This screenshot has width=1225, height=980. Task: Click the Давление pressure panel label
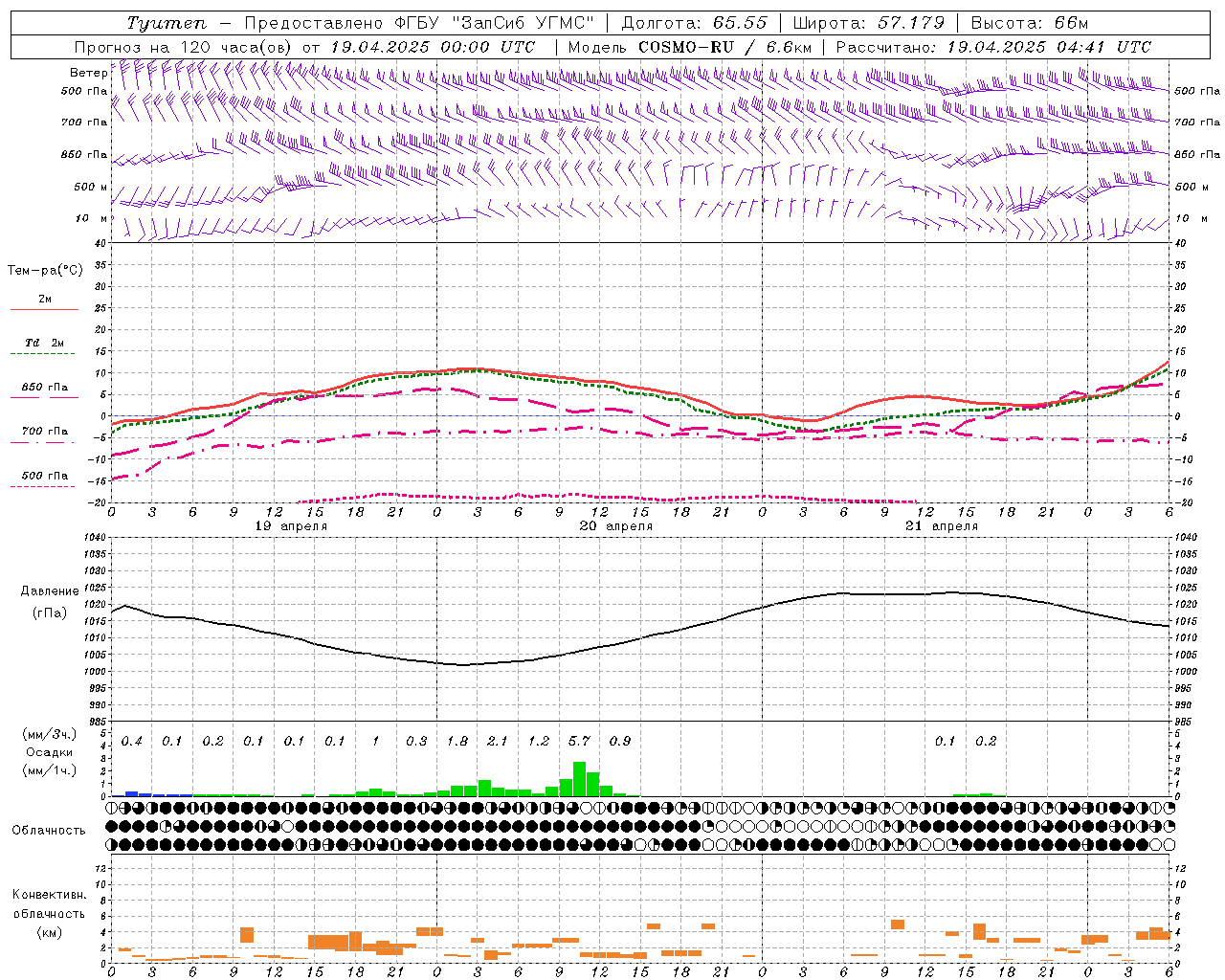click(50, 591)
